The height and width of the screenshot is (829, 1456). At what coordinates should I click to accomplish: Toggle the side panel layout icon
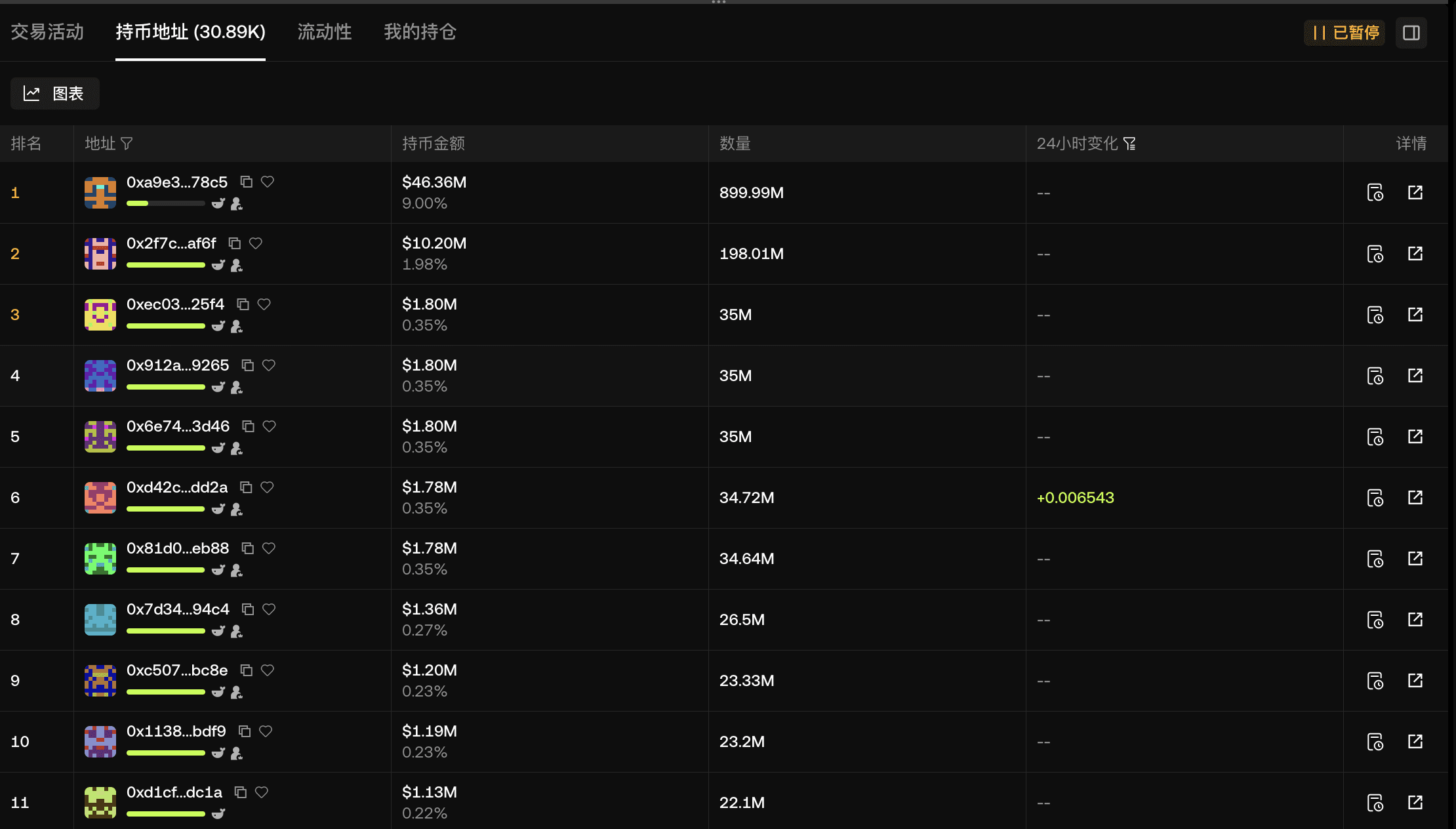(x=1411, y=33)
